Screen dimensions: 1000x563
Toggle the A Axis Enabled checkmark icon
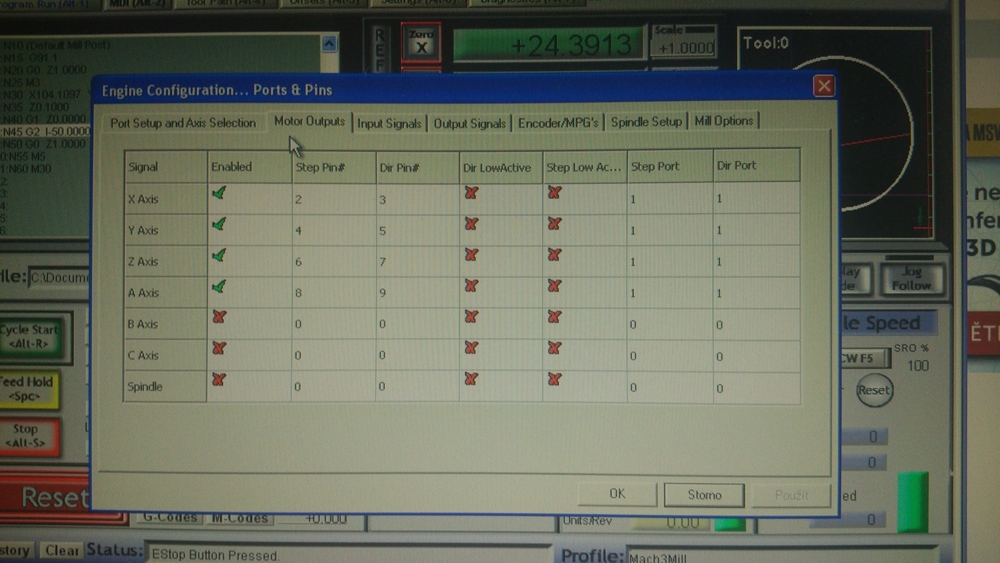click(219, 287)
